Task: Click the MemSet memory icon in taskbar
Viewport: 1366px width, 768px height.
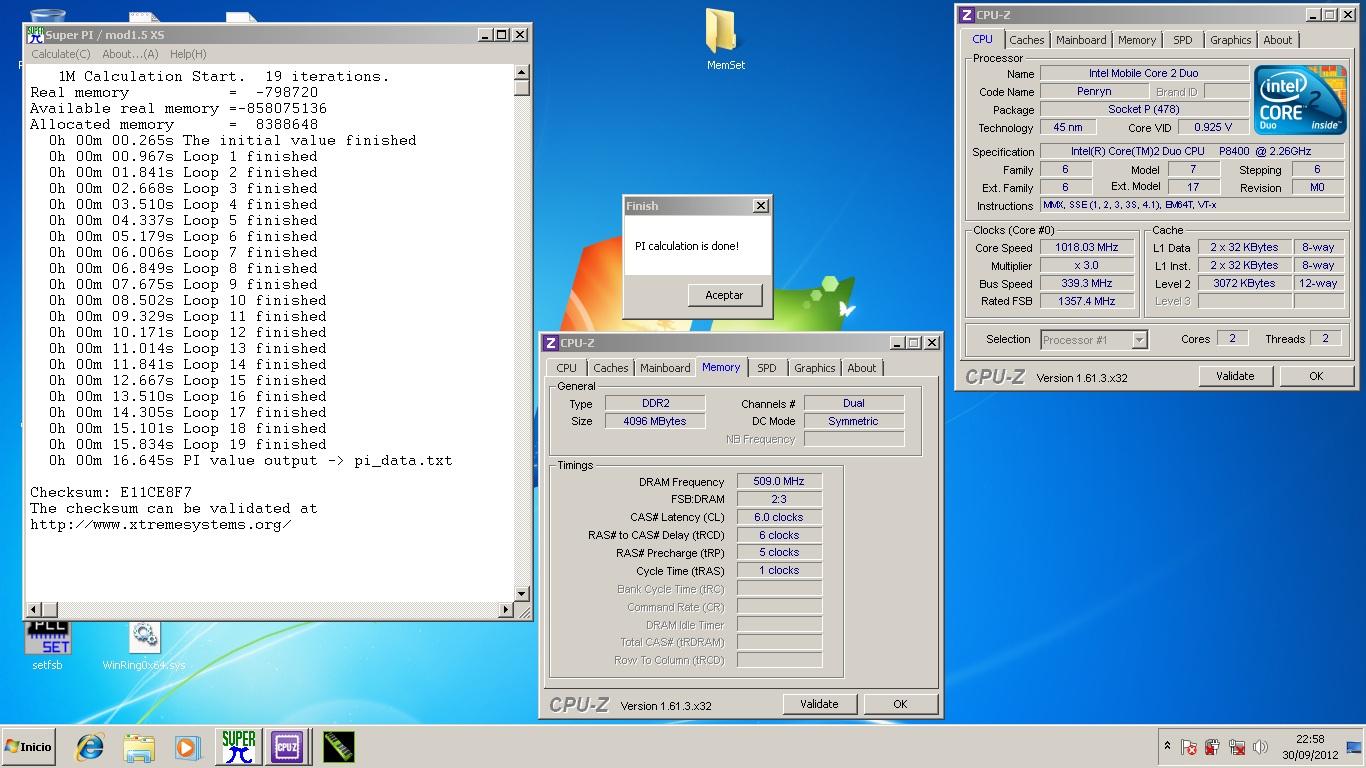Action: pos(338,747)
